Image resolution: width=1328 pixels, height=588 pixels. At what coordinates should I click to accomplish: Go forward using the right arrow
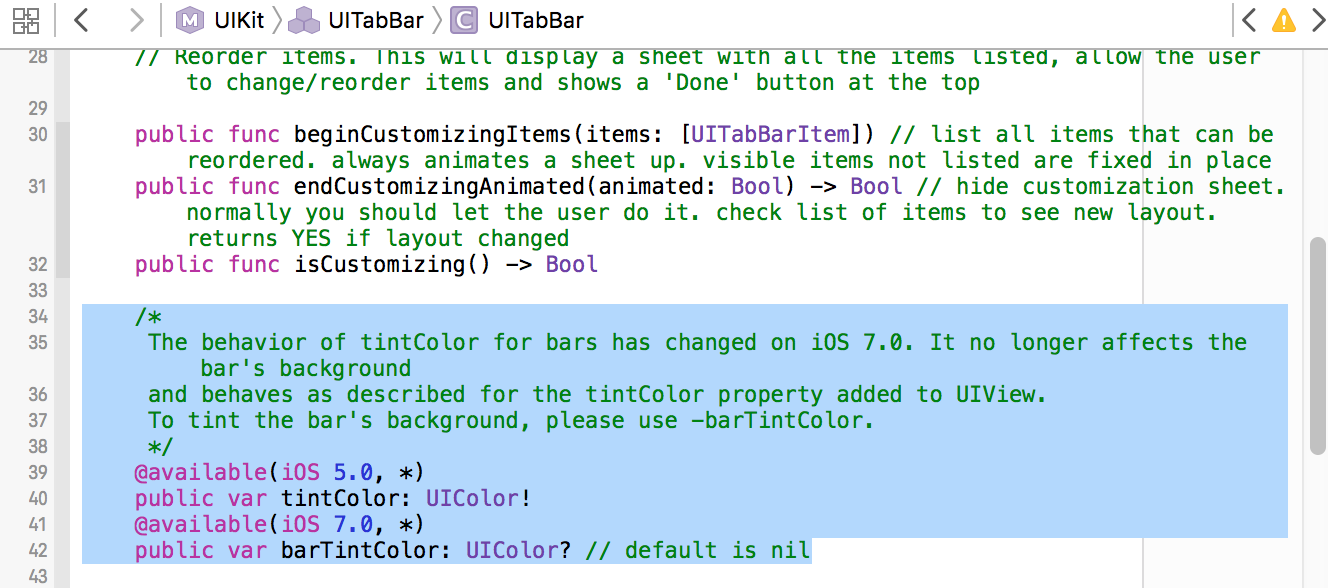pos(137,20)
